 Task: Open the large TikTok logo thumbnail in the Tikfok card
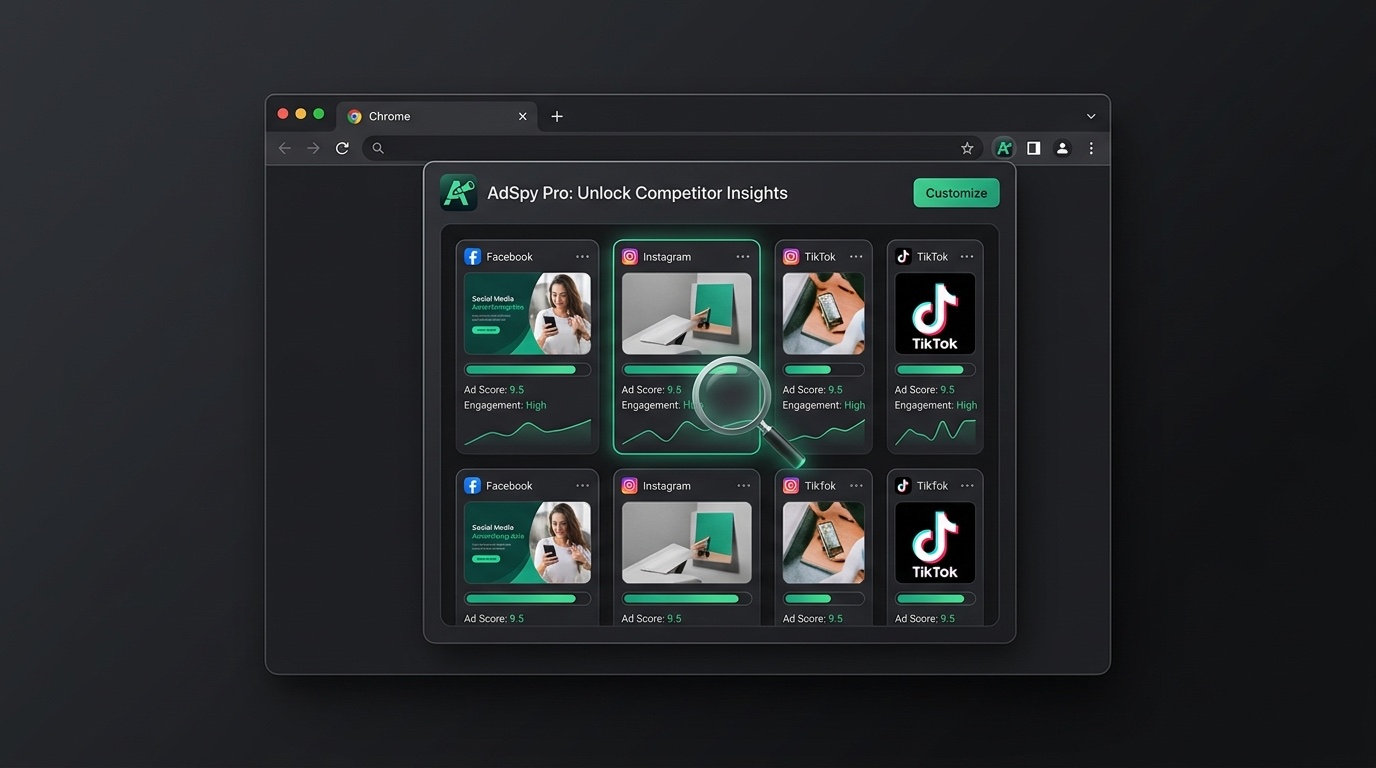tap(935, 543)
